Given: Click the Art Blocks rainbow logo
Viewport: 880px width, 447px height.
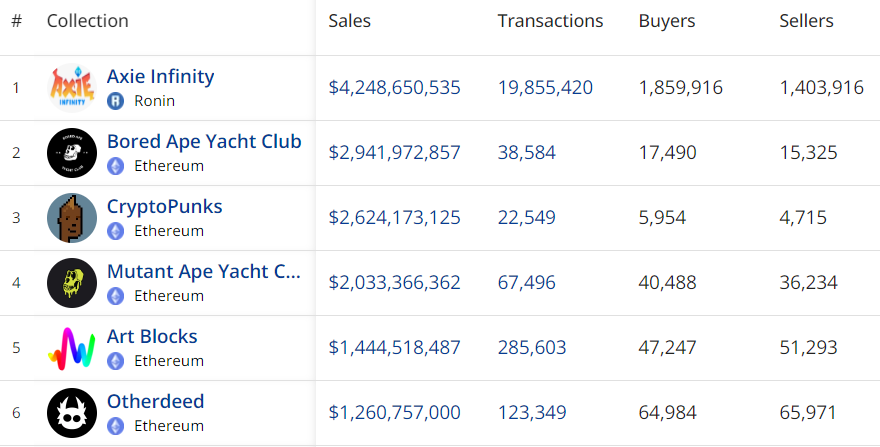Looking at the screenshot, I should pos(72,348).
